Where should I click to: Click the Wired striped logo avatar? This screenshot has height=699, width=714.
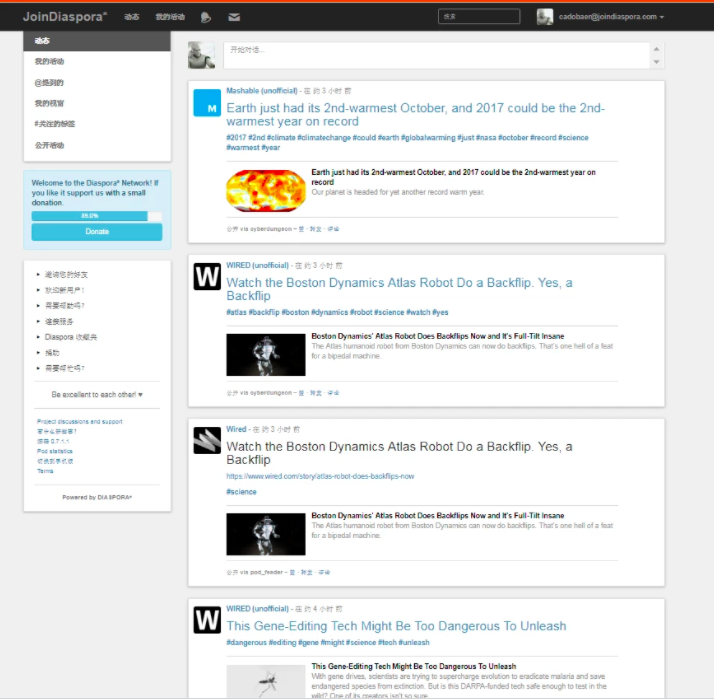(x=207, y=440)
